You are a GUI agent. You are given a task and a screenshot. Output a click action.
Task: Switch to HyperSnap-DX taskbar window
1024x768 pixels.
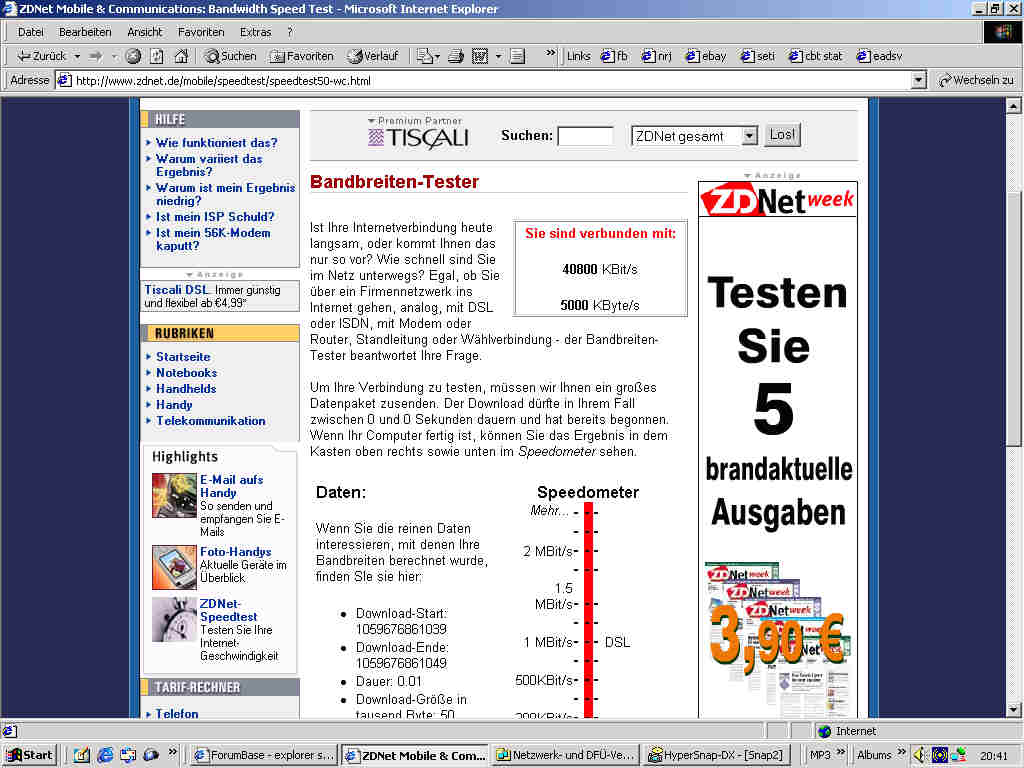pyautogui.click(x=716, y=755)
